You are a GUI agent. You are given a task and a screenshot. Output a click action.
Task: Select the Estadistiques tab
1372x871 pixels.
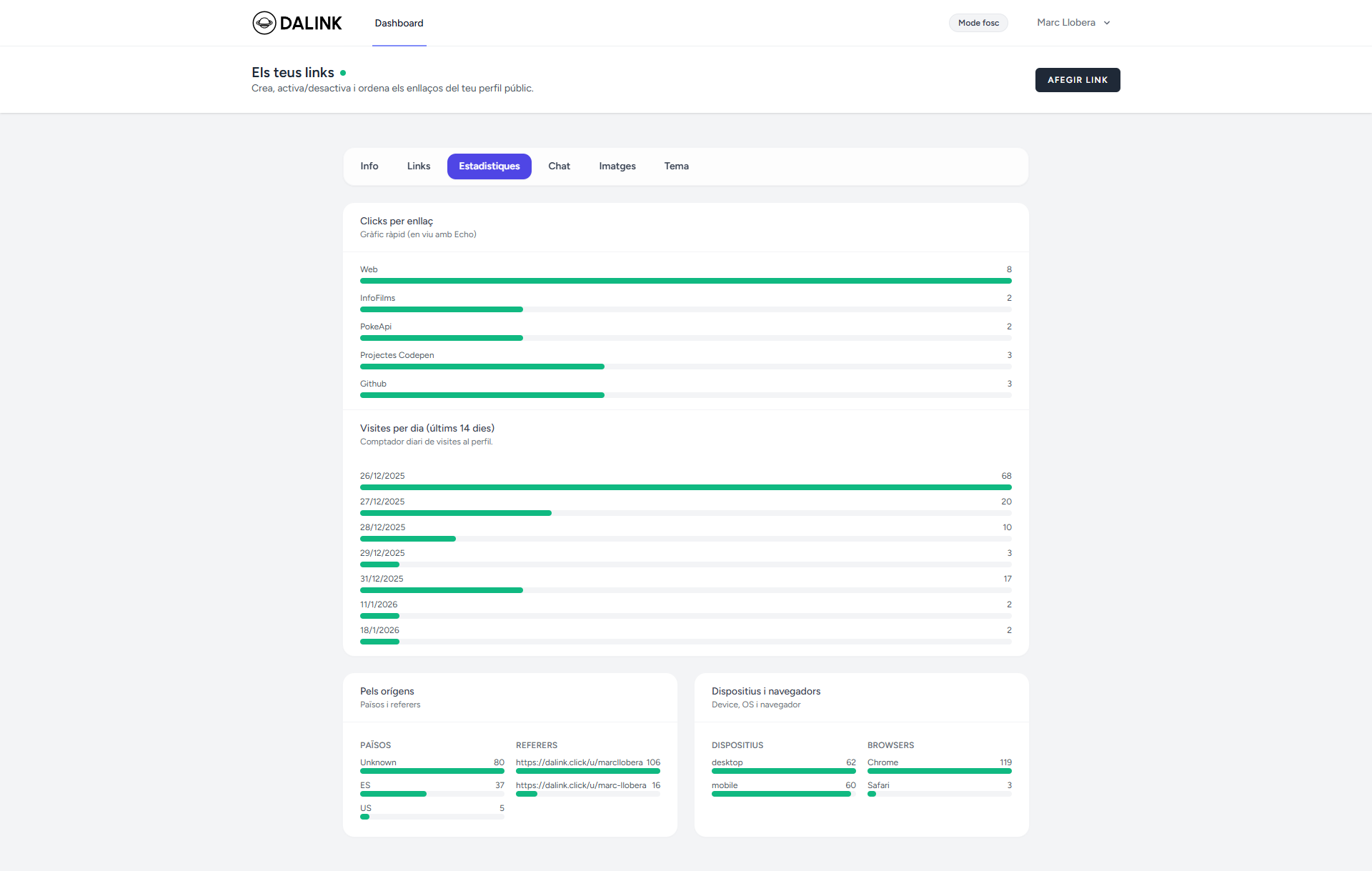[x=489, y=166]
